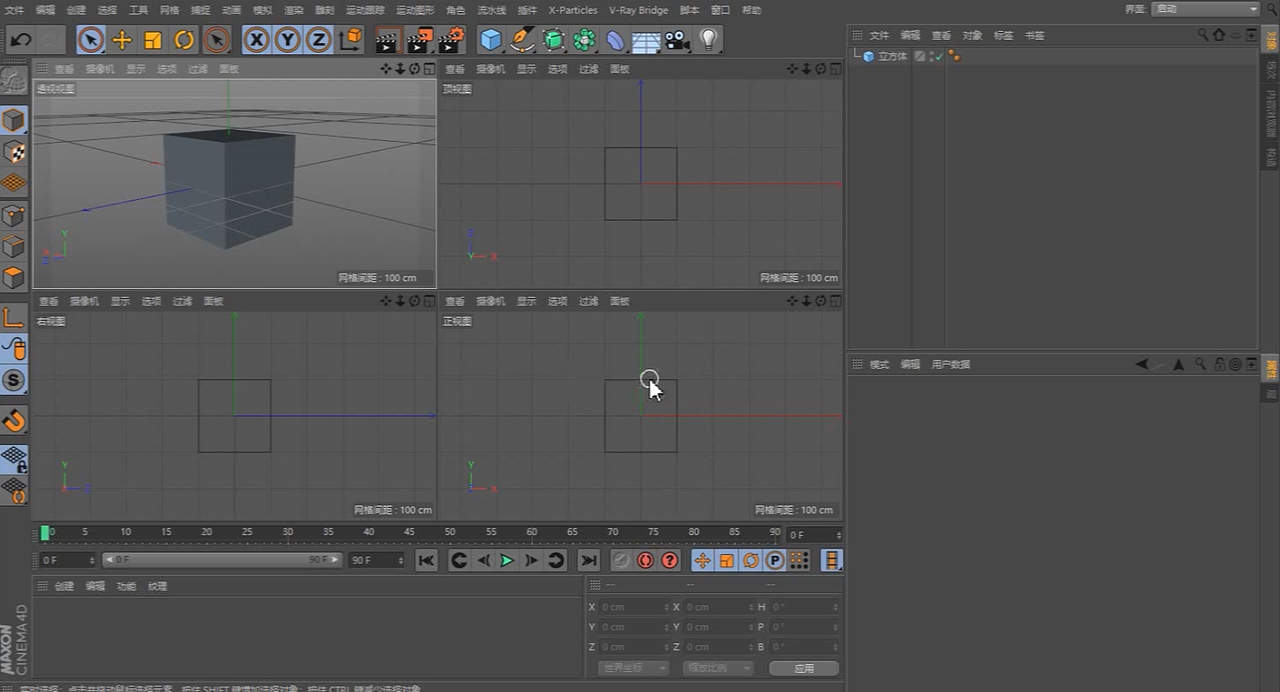
Task: Go to end of animation
Action: [x=589, y=561]
